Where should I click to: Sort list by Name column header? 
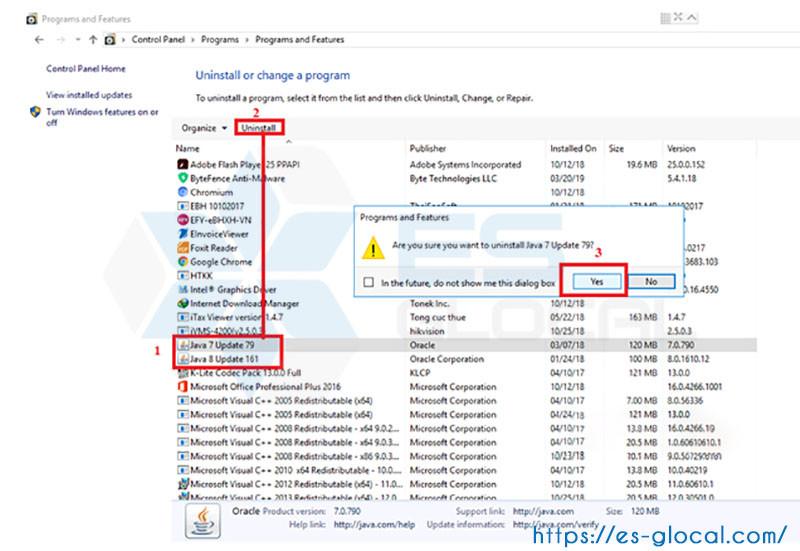[x=187, y=148]
